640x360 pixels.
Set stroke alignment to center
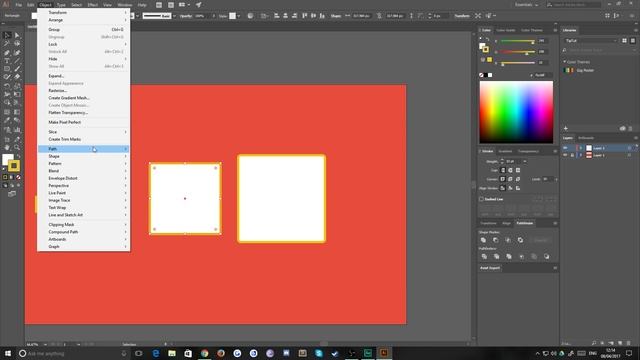[x=503, y=188]
